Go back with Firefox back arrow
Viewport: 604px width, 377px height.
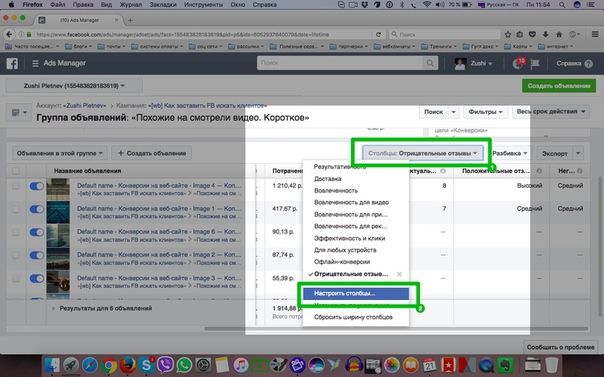coord(10,34)
